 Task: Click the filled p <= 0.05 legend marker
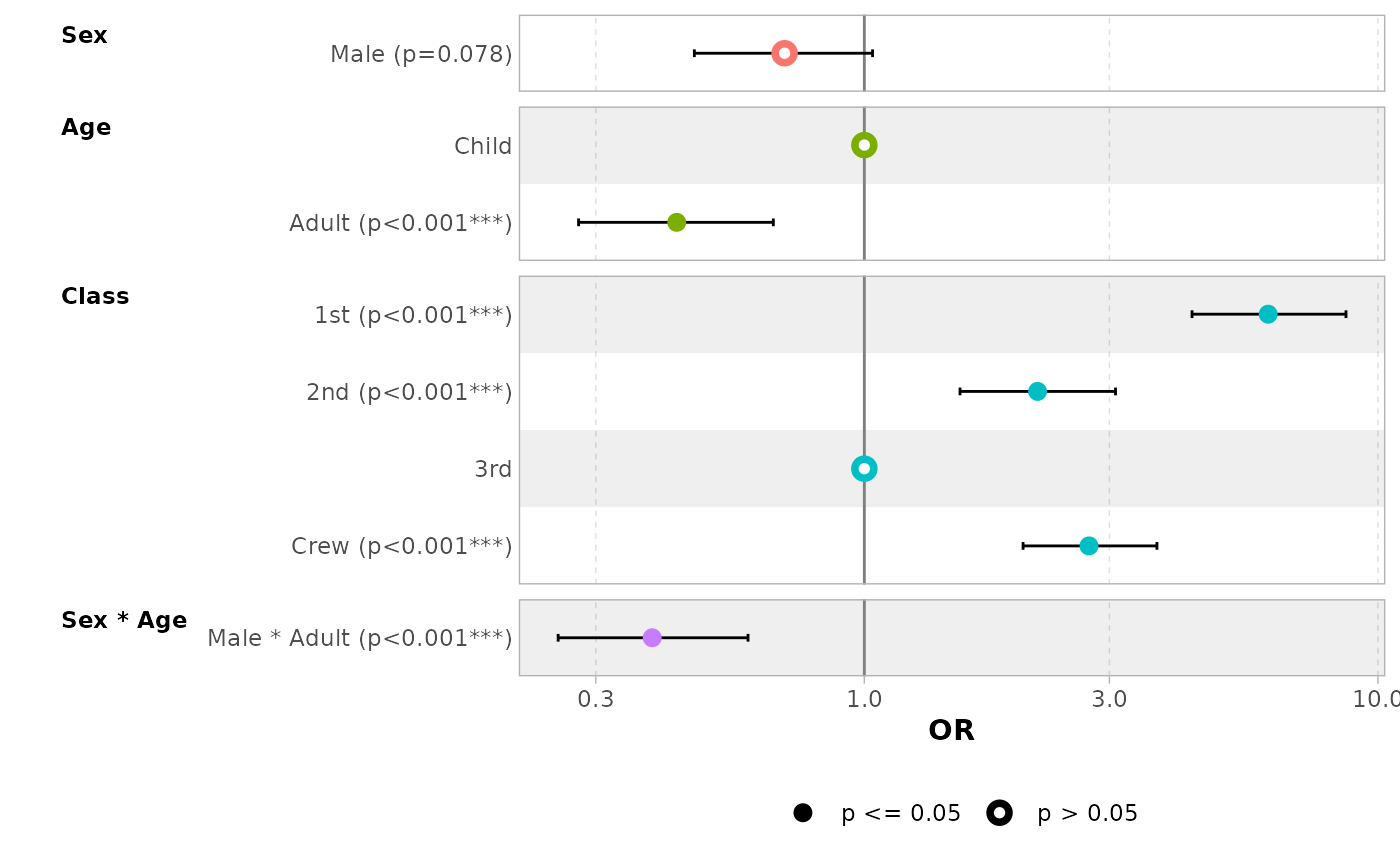[x=802, y=813]
